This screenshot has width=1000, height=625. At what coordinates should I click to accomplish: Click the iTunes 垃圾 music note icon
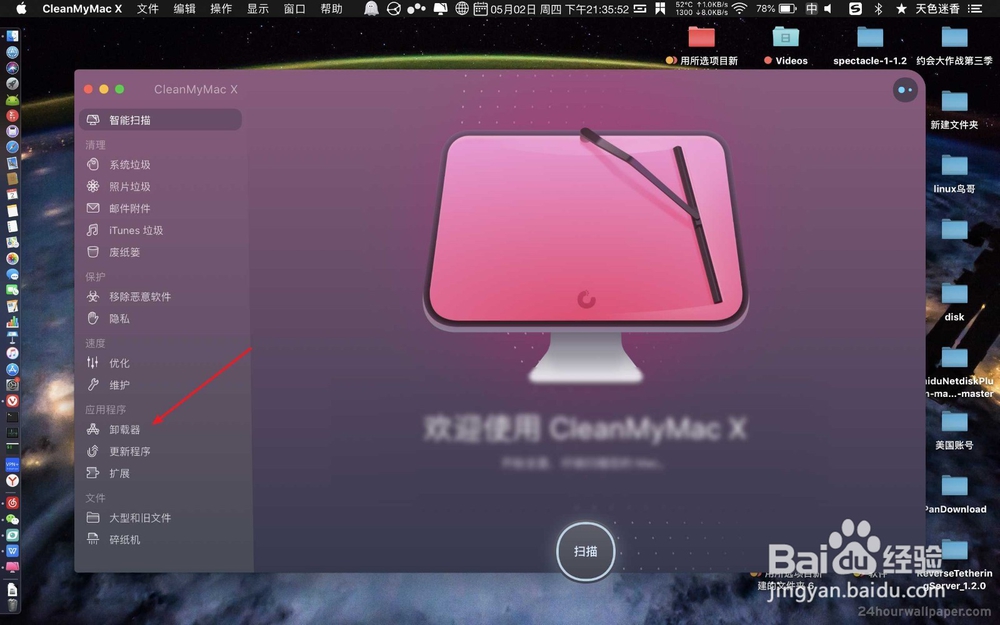pos(93,230)
